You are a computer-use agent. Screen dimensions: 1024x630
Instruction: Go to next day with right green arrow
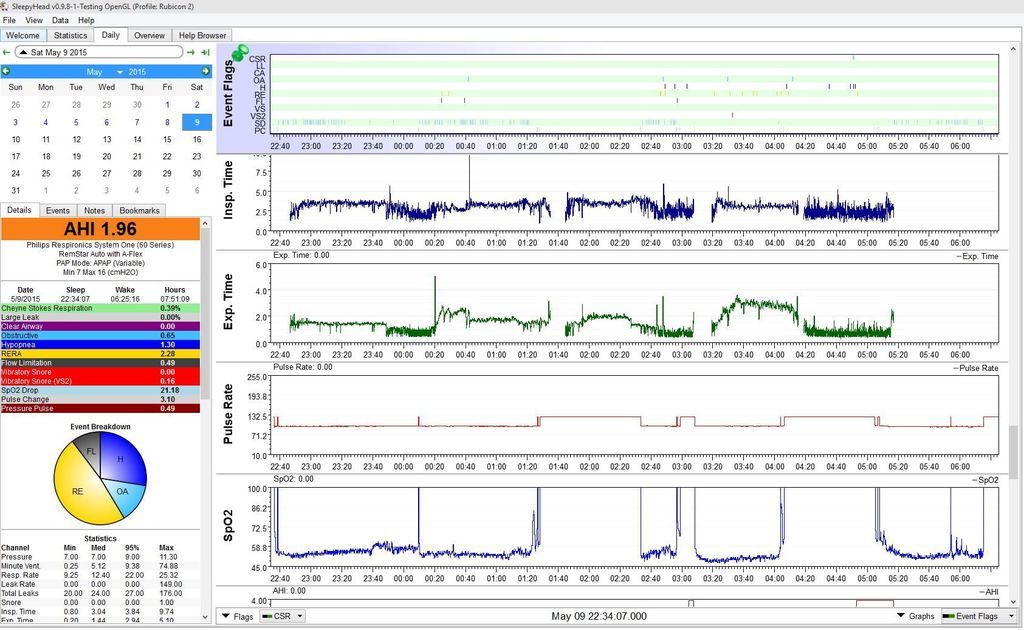point(191,52)
